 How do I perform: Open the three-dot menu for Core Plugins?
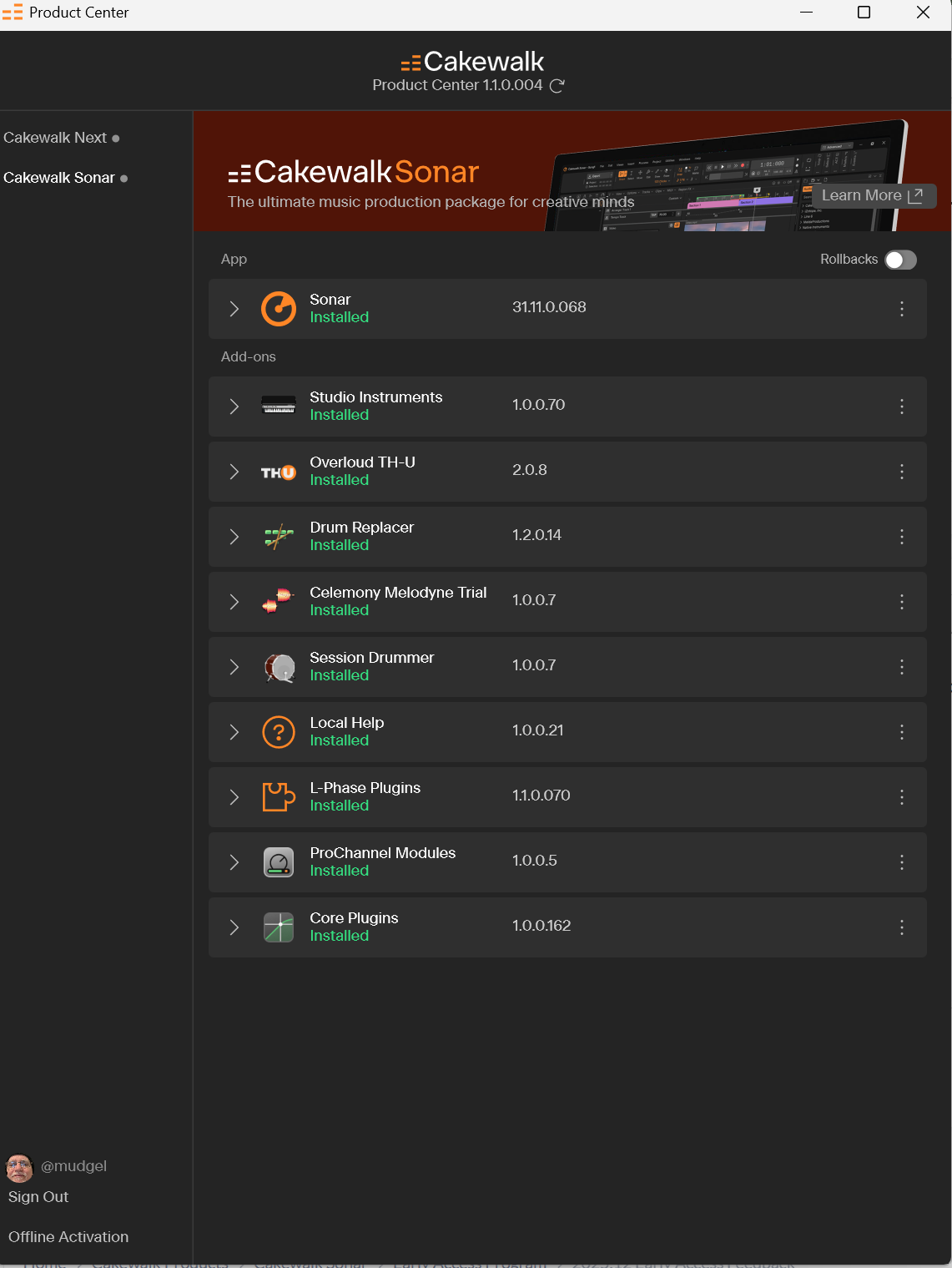pos(902,927)
